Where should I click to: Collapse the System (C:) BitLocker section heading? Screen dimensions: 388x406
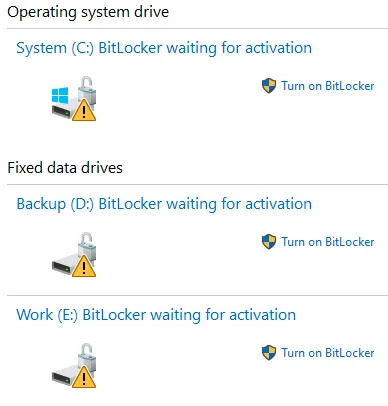[x=164, y=48]
